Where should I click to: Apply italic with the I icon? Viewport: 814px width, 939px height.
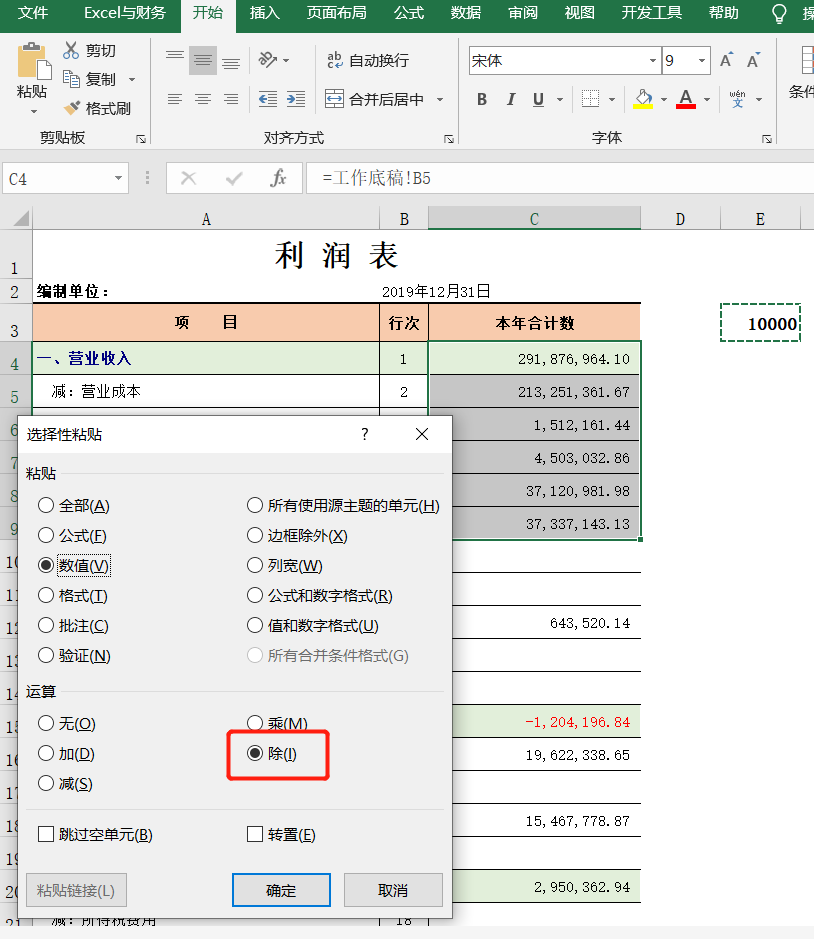pyautogui.click(x=511, y=99)
